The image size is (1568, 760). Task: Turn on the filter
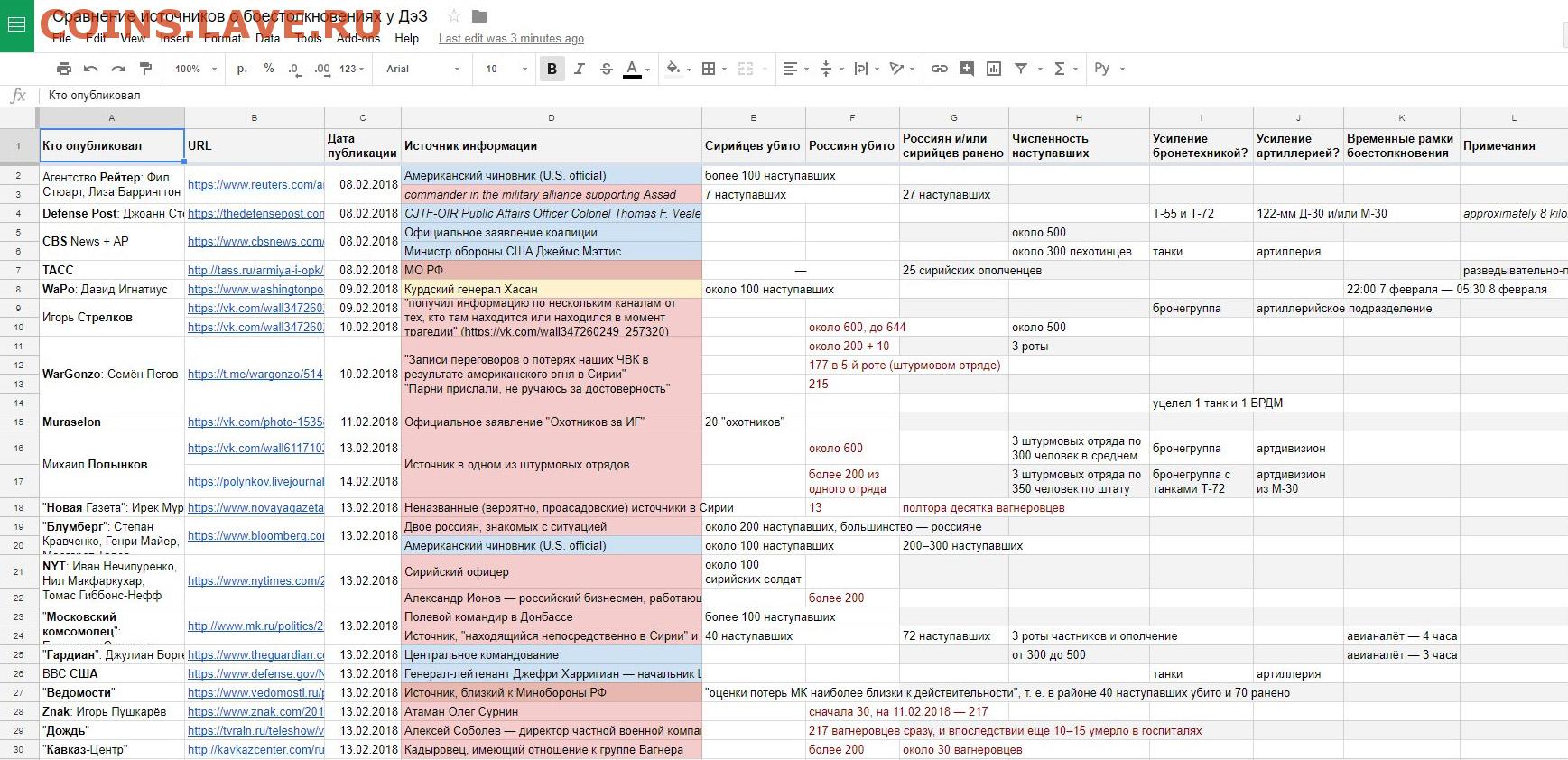tap(1021, 69)
